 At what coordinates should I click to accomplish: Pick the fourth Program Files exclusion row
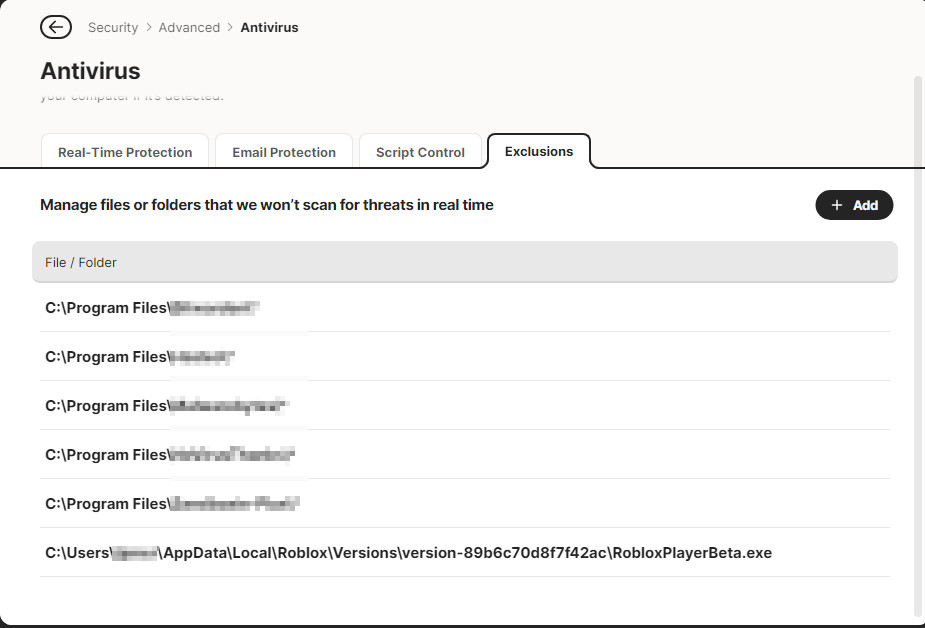point(170,455)
